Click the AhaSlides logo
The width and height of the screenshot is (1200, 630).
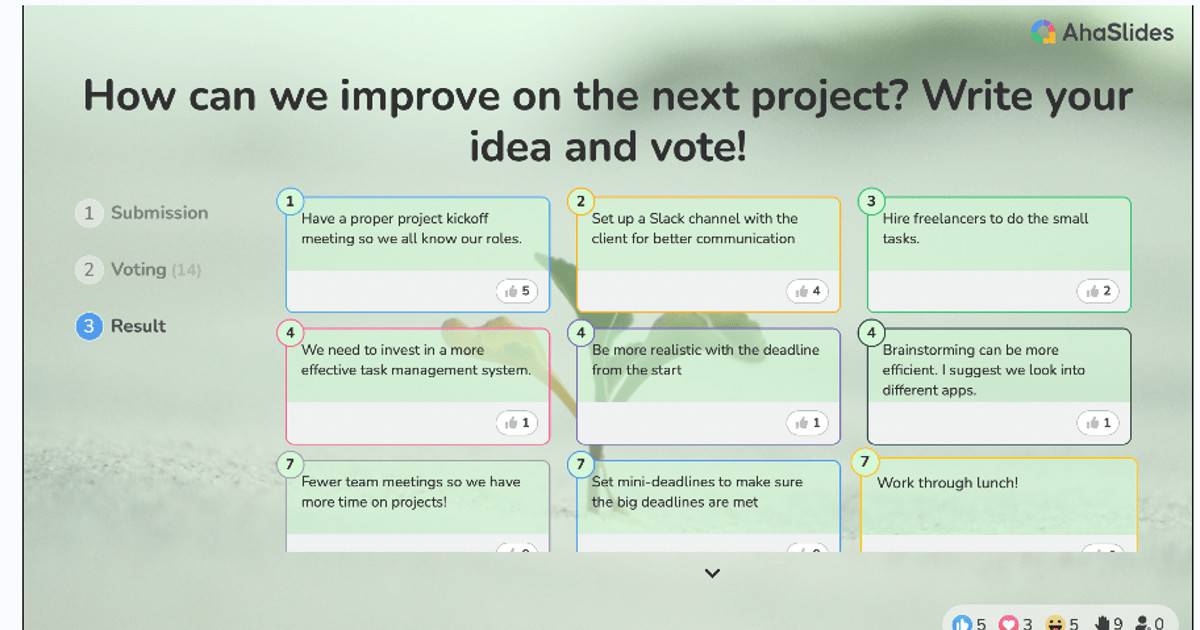1102,32
